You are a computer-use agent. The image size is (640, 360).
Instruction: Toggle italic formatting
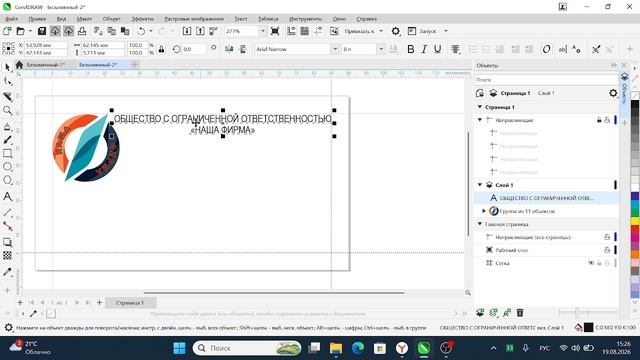(424, 49)
